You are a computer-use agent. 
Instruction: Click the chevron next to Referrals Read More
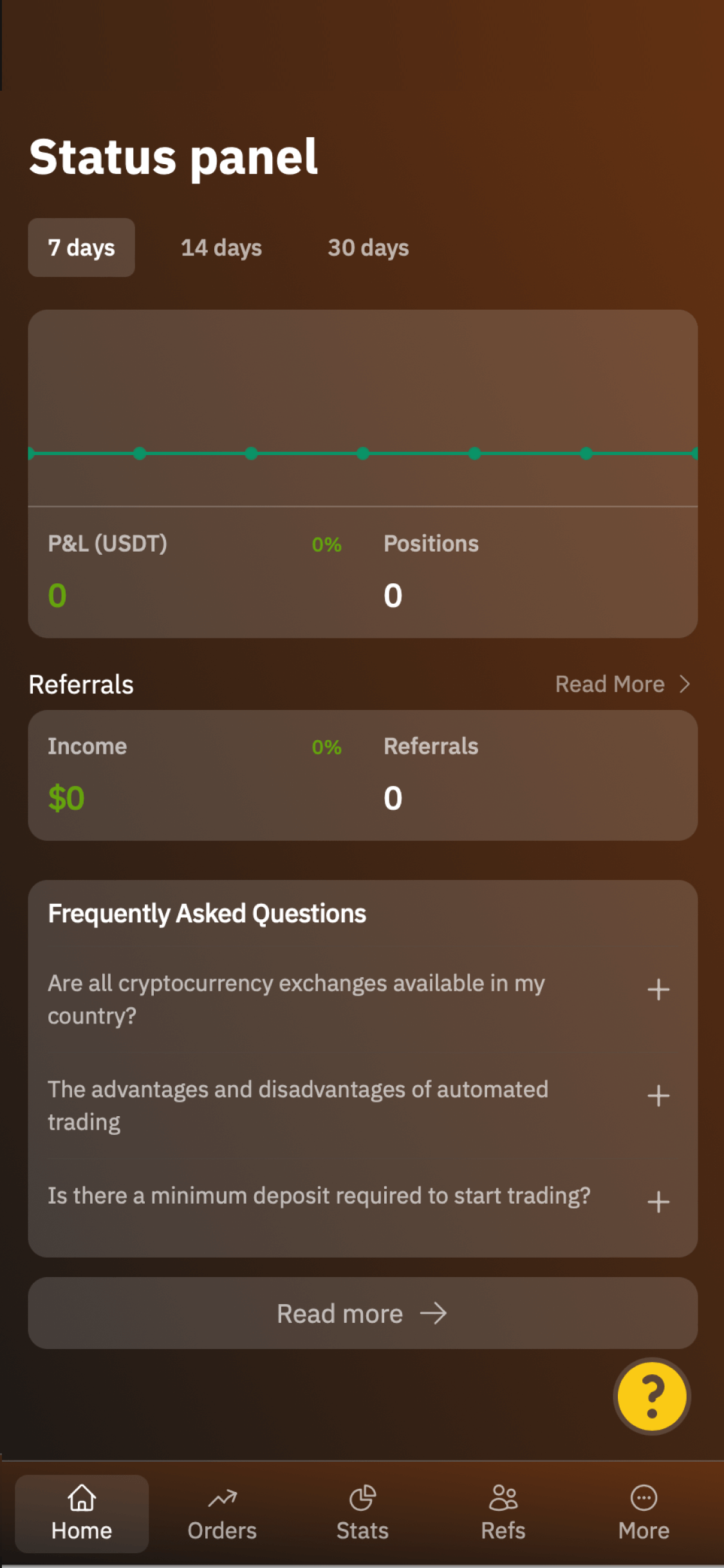click(685, 684)
